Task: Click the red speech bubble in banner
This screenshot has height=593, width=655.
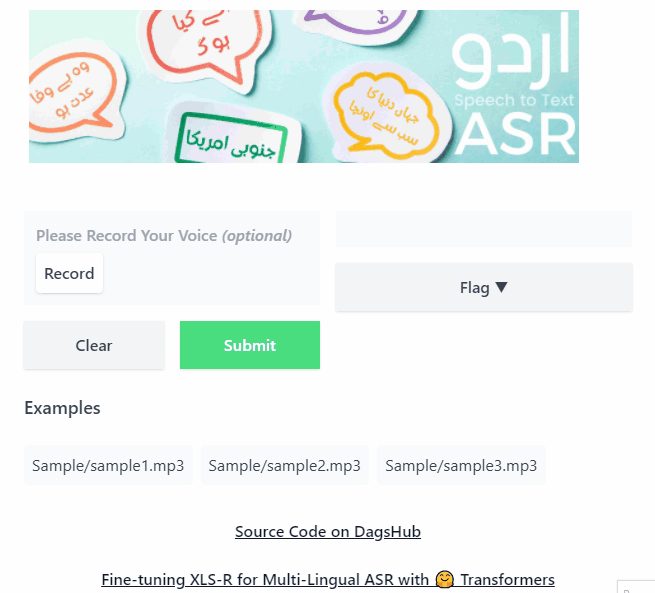Action: point(205,40)
